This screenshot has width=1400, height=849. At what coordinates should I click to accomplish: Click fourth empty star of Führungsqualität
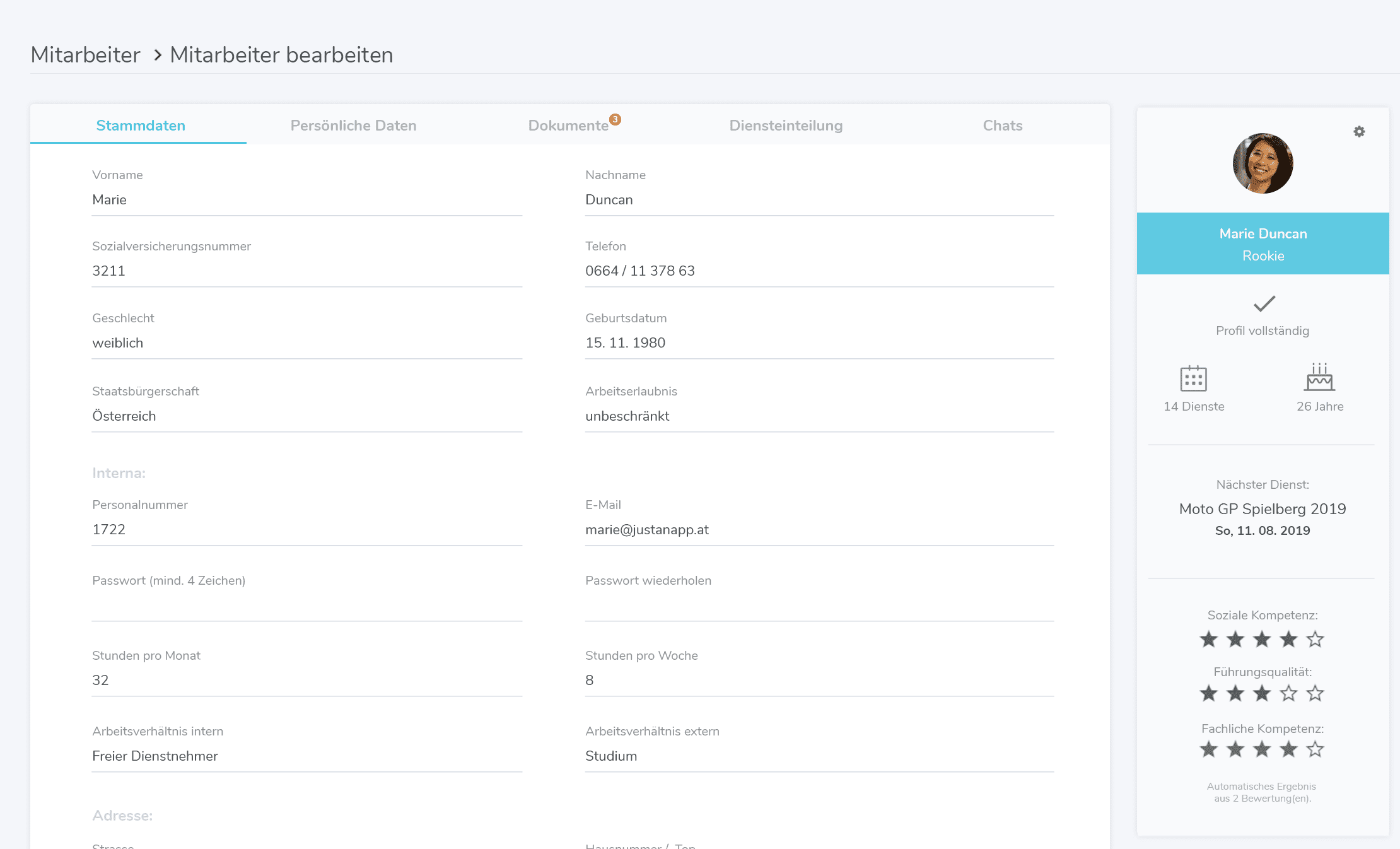pyautogui.click(x=1288, y=693)
